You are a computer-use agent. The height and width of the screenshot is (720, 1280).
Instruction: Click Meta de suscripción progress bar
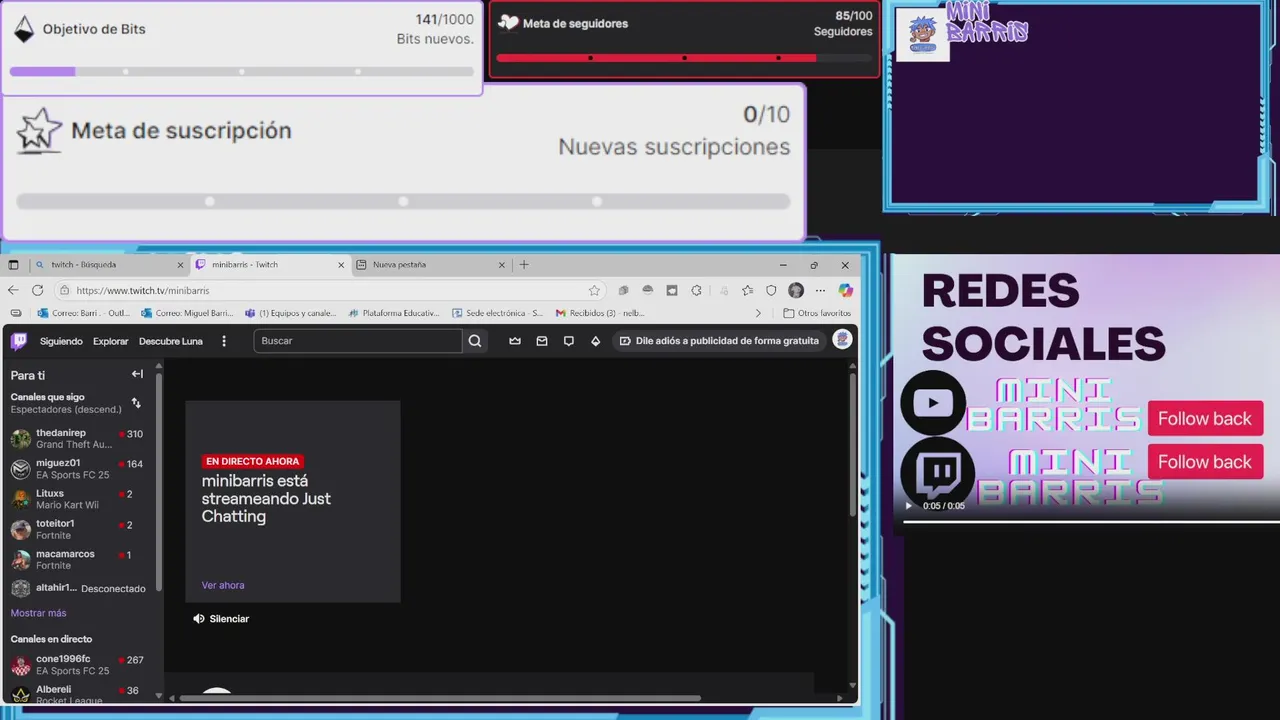pos(403,201)
